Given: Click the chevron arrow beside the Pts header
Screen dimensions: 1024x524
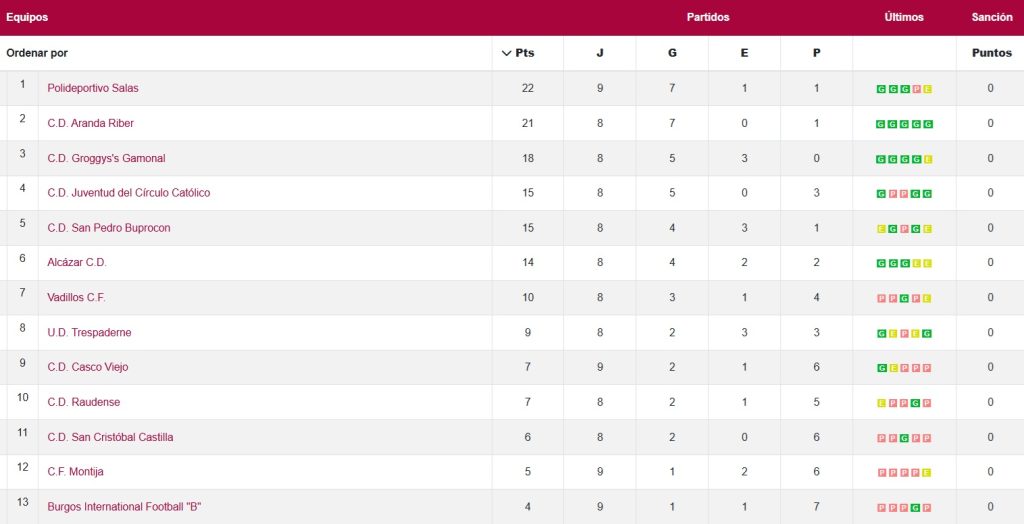Looking at the screenshot, I should coord(506,53).
